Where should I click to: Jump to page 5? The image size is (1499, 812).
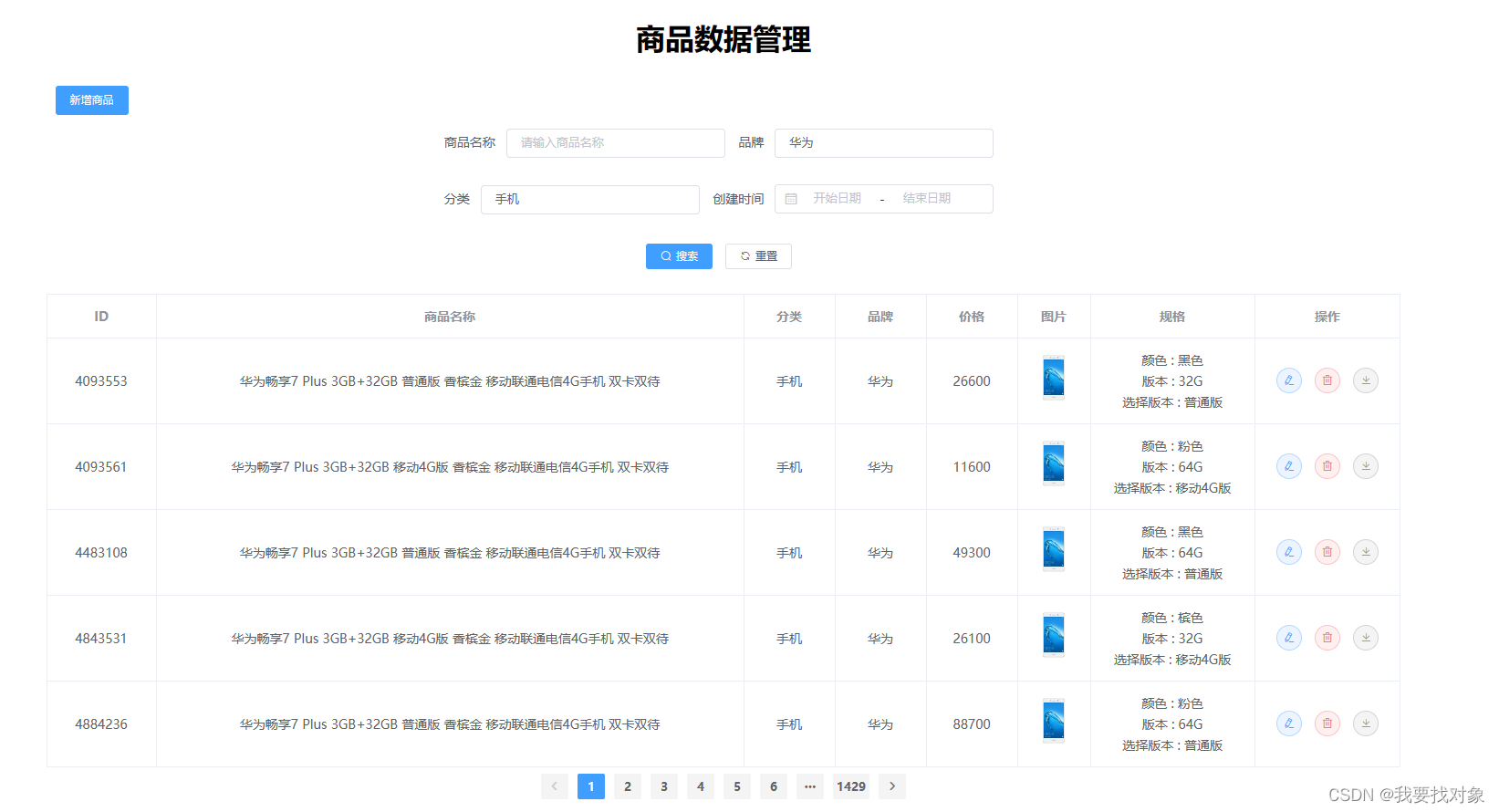(737, 786)
